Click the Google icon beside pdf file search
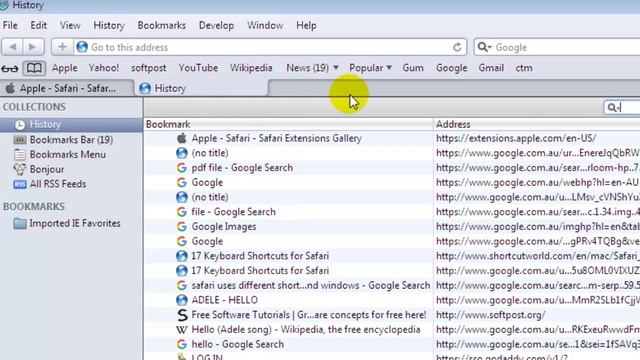The height and width of the screenshot is (360, 640). 182,168
